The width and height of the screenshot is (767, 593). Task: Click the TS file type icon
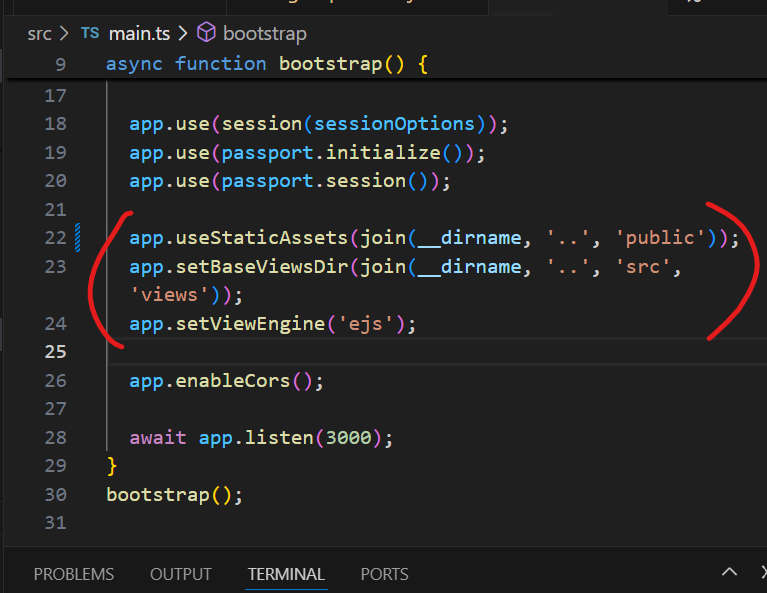click(x=90, y=33)
